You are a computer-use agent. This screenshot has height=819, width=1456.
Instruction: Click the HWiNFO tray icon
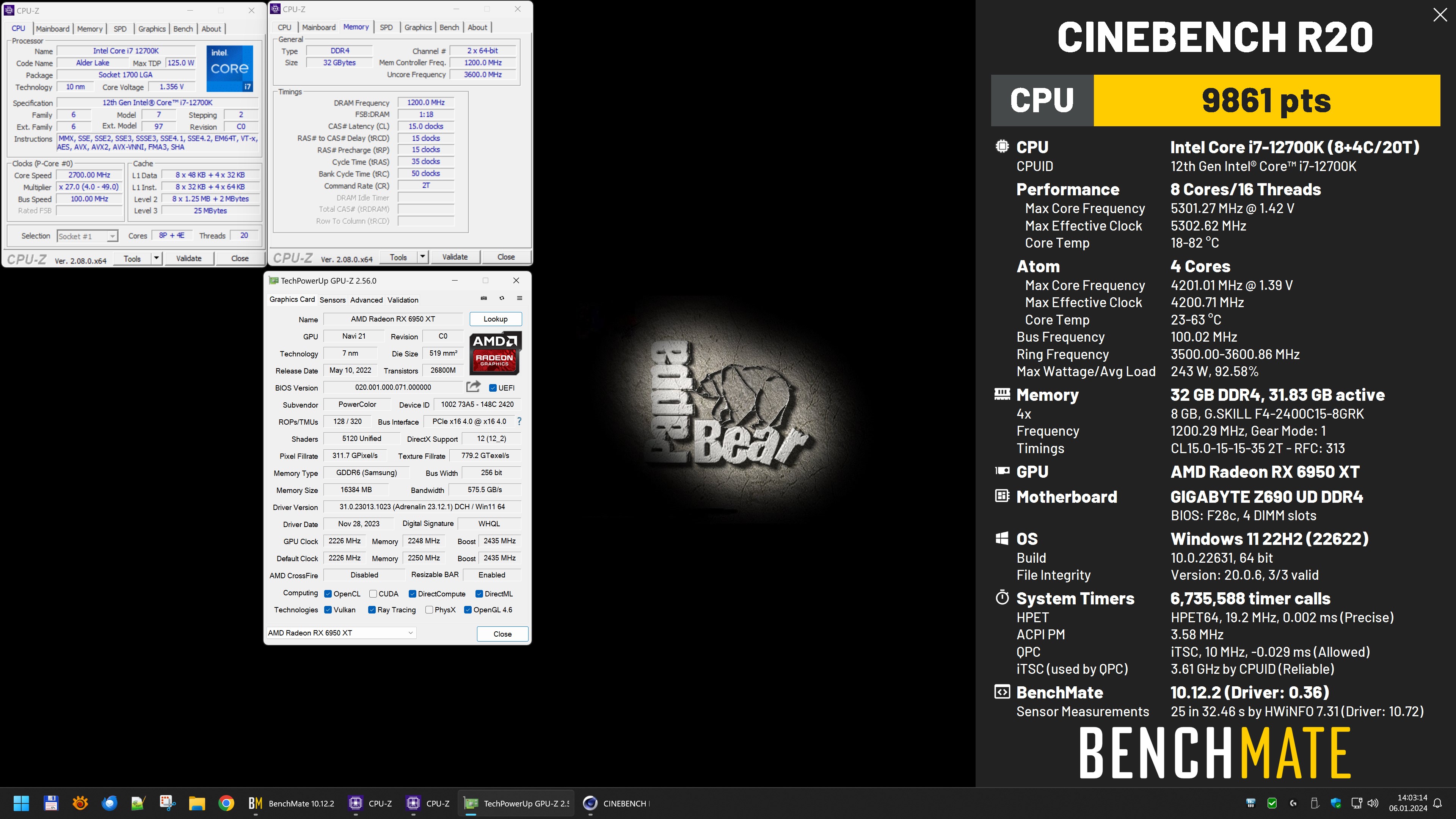(1251, 803)
